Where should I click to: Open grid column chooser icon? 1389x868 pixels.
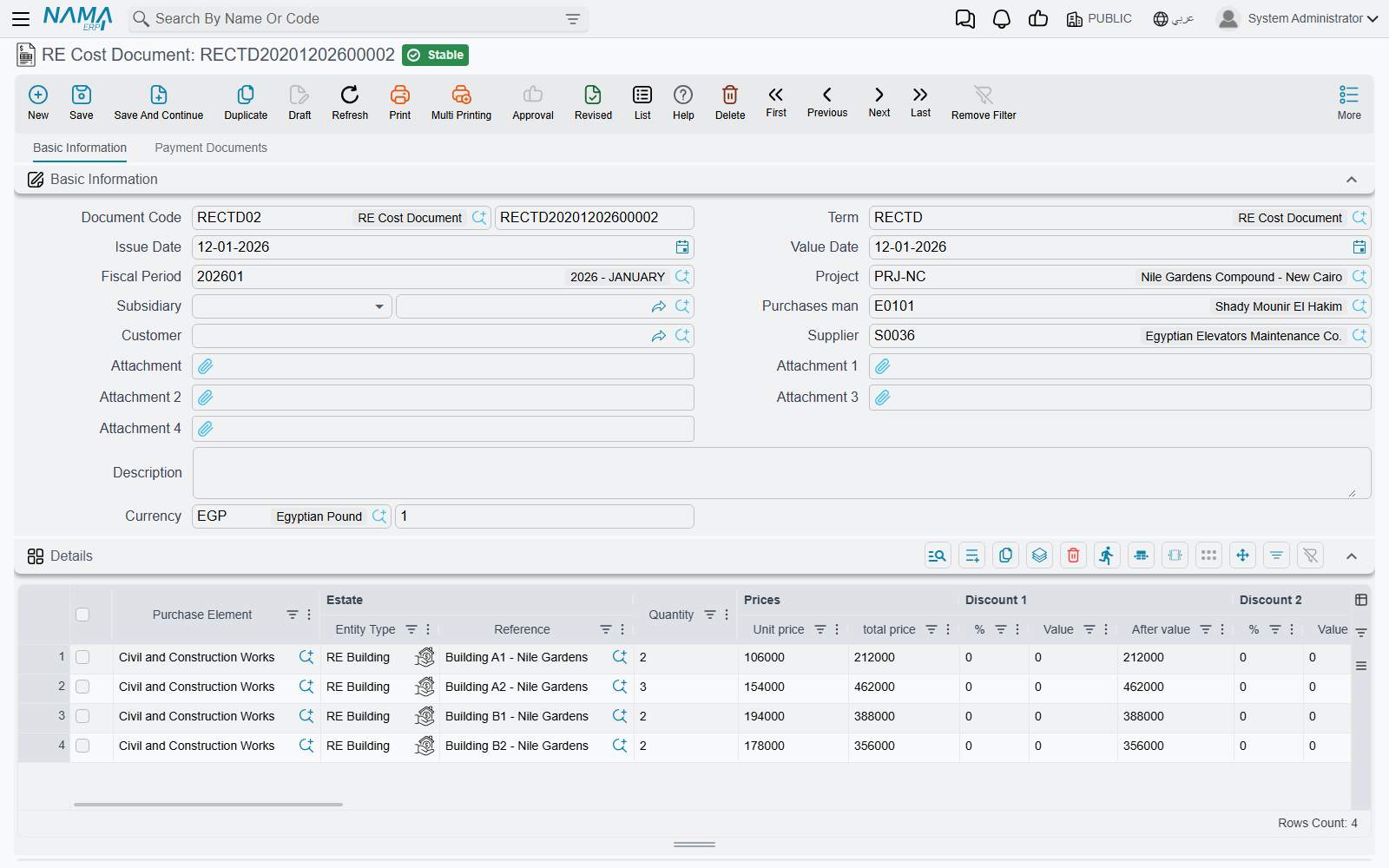pyautogui.click(x=1361, y=600)
